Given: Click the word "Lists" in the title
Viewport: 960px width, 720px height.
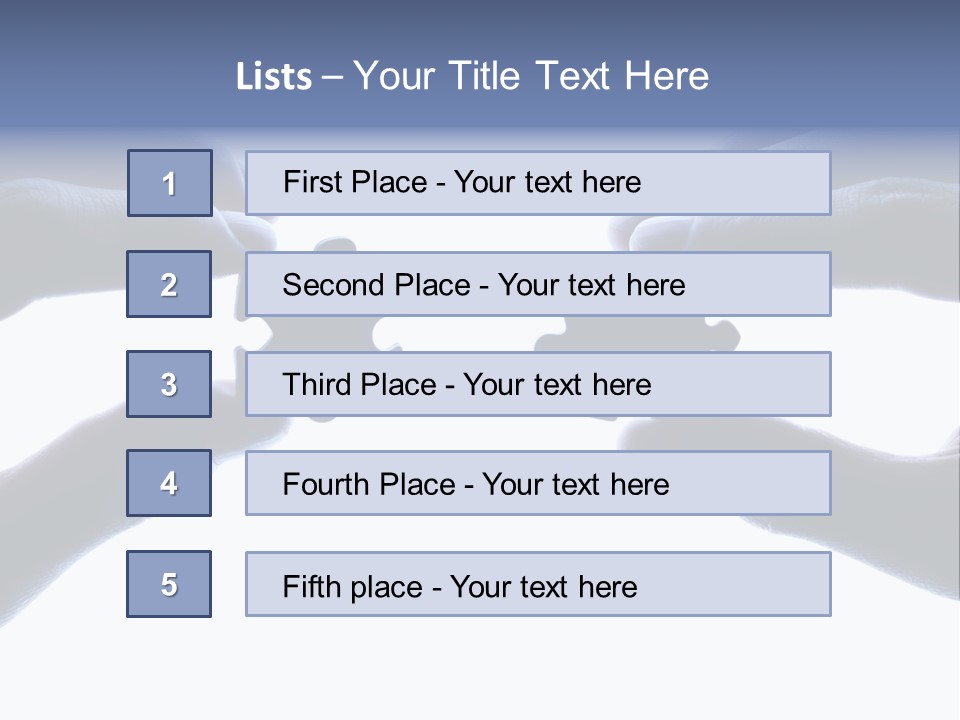Looking at the screenshot, I should (273, 77).
